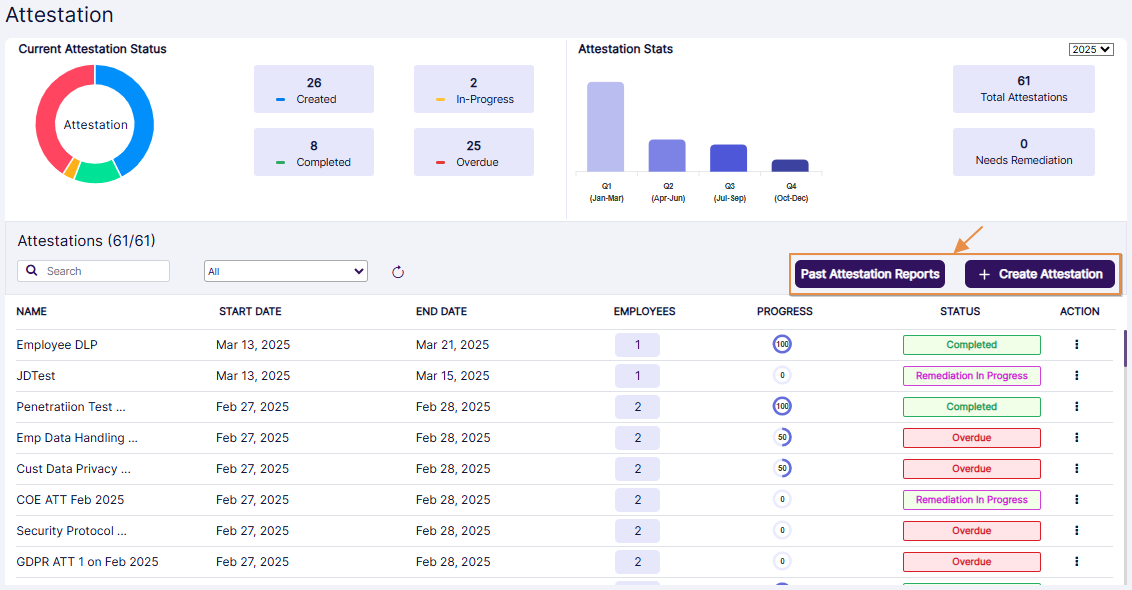This screenshot has width=1132, height=590.
Task: Click the Create Attestation button
Action: click(1040, 274)
